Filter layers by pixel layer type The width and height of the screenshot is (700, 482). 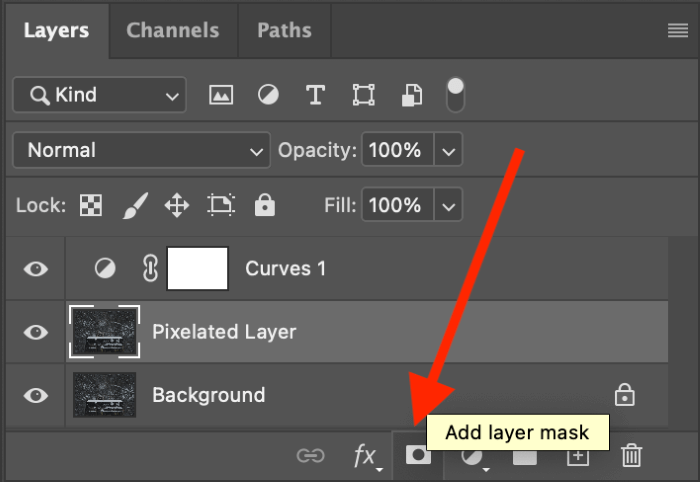coord(220,95)
